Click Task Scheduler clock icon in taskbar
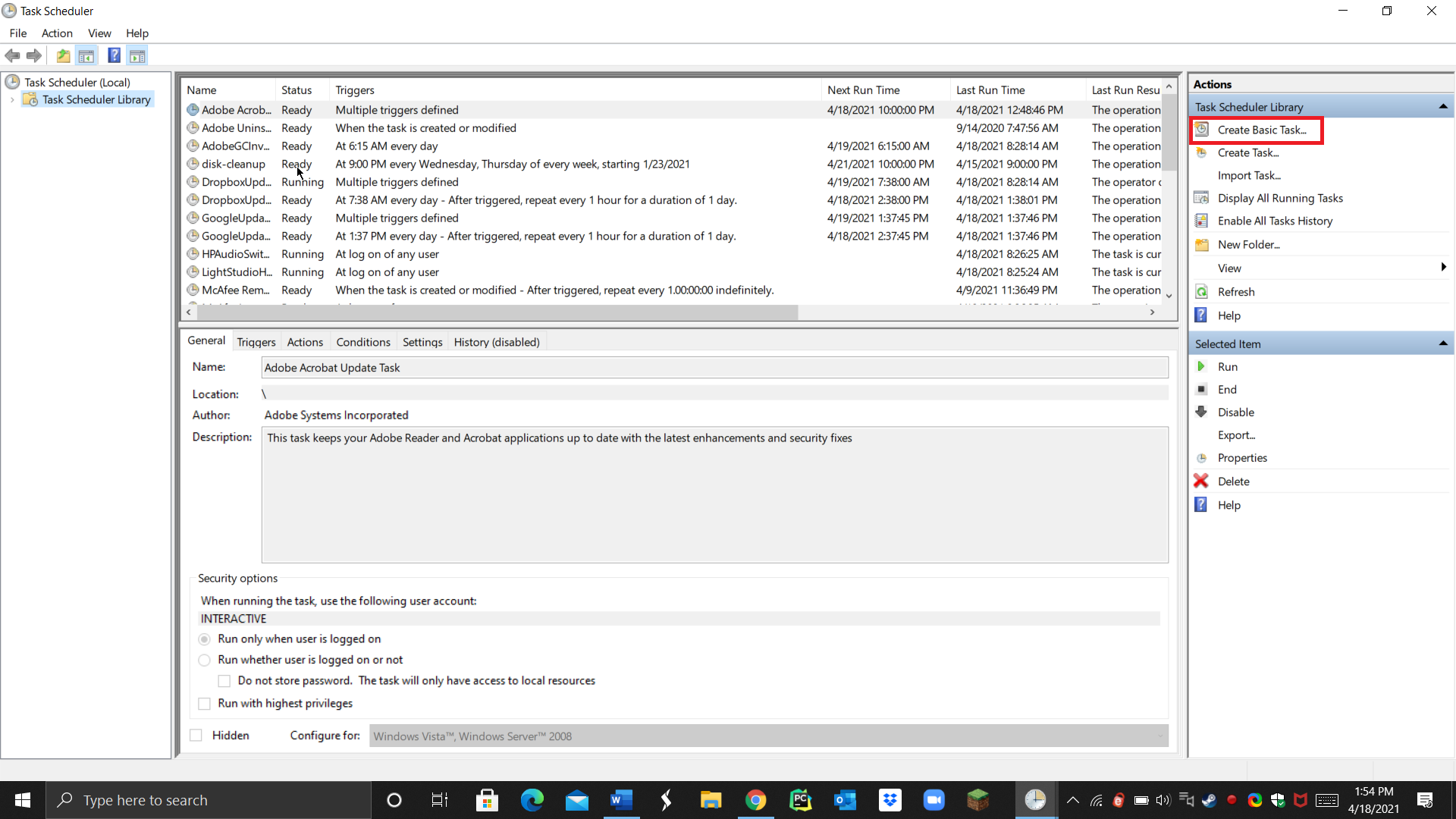1456x819 pixels. pyautogui.click(x=1035, y=800)
